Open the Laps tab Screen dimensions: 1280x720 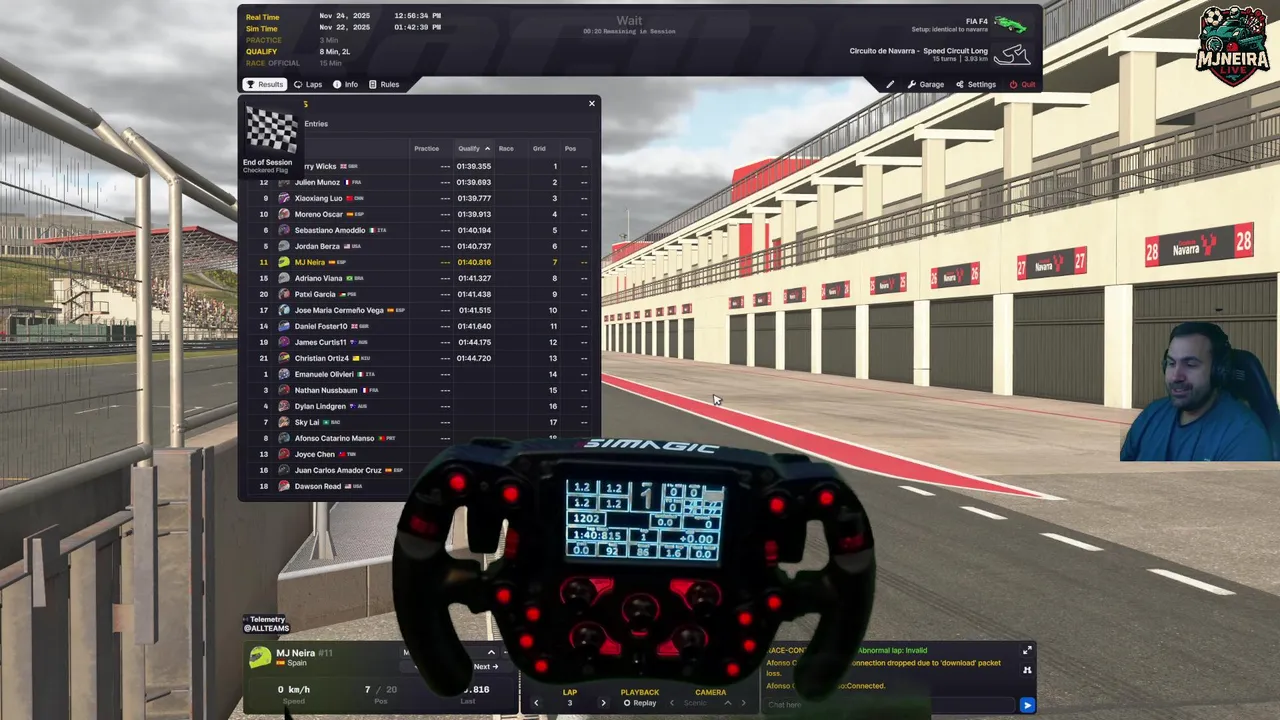coord(308,84)
